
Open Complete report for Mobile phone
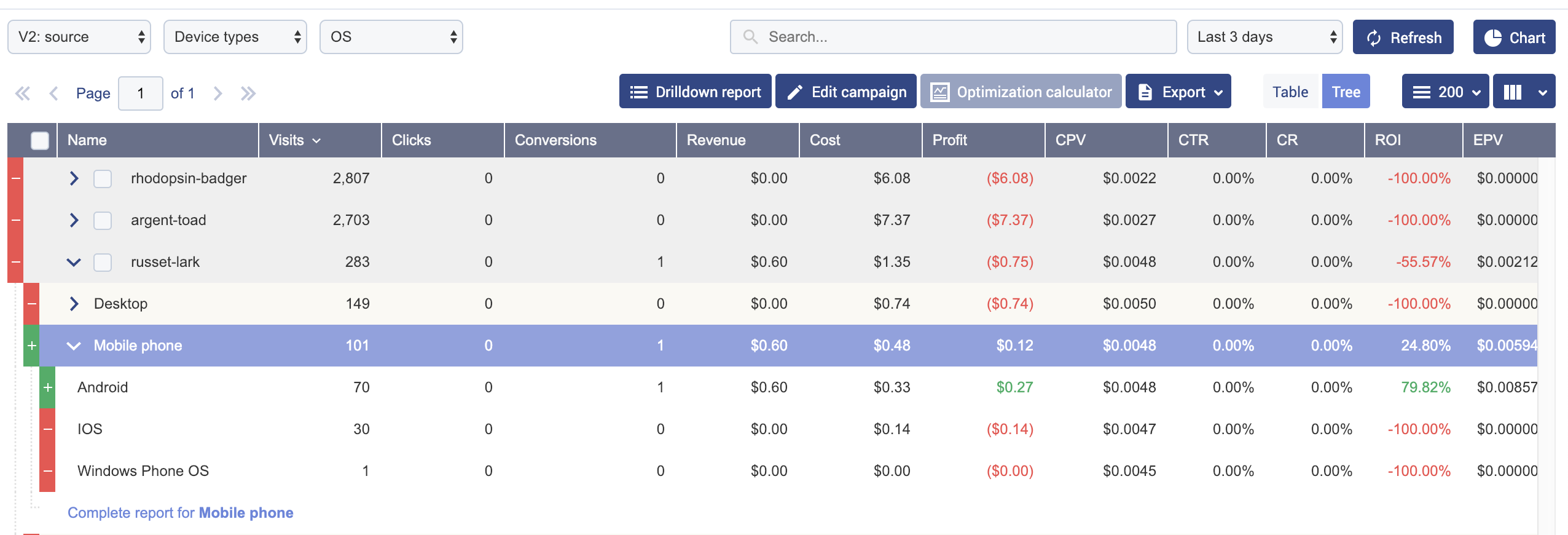(x=180, y=513)
